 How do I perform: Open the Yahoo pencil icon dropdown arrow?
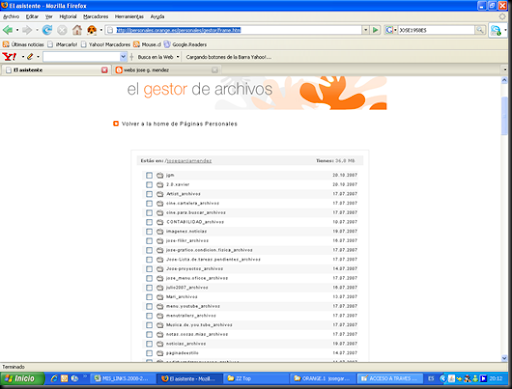[38, 57]
